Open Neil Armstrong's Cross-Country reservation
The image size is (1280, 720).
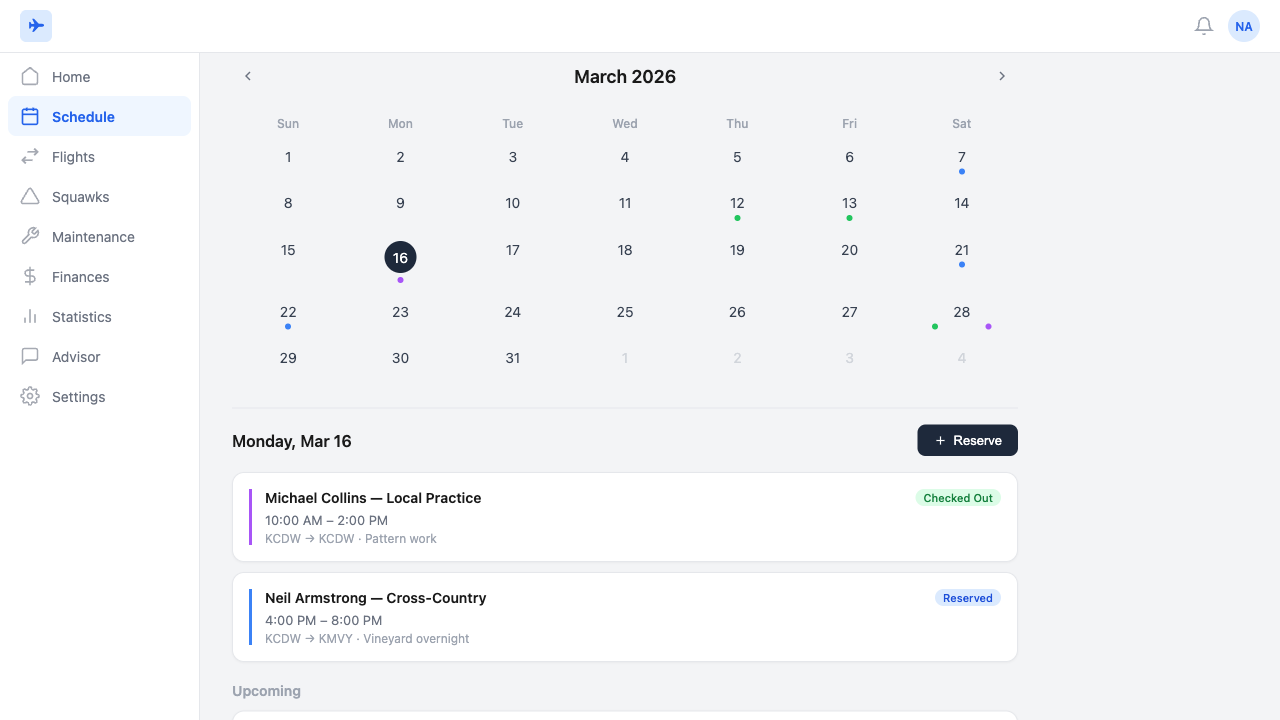(x=624, y=617)
